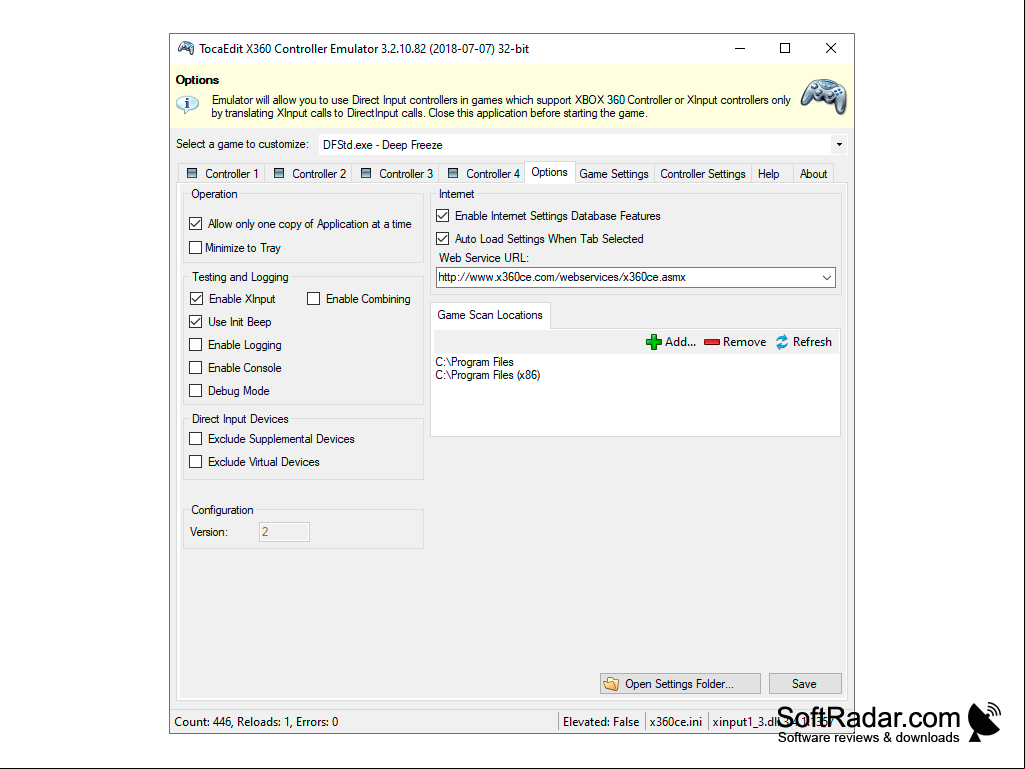Click the Controller 2 tab status icon
1025x769 pixels.
pyautogui.click(x=279, y=173)
